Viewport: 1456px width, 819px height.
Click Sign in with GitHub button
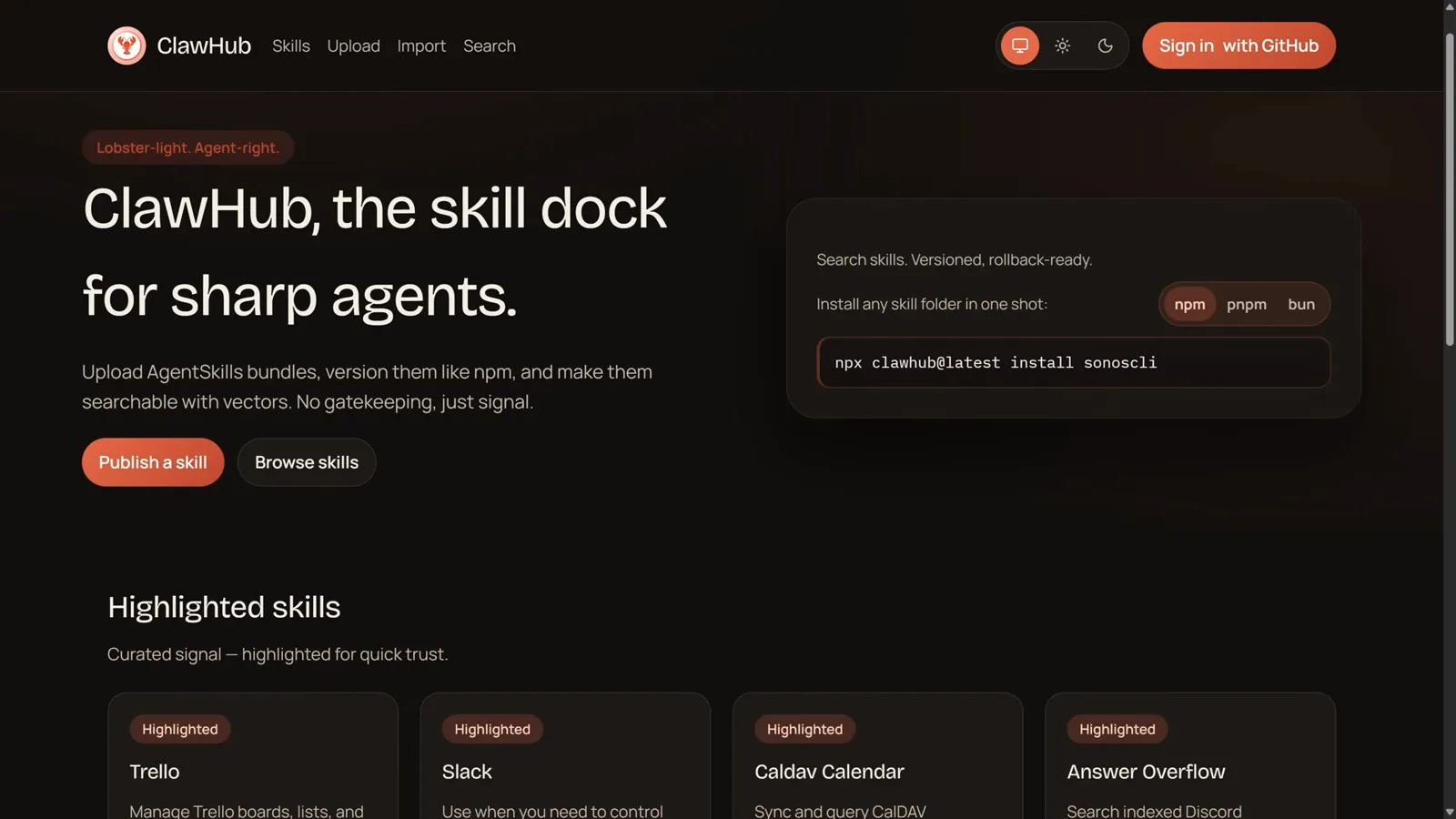pos(1239,45)
